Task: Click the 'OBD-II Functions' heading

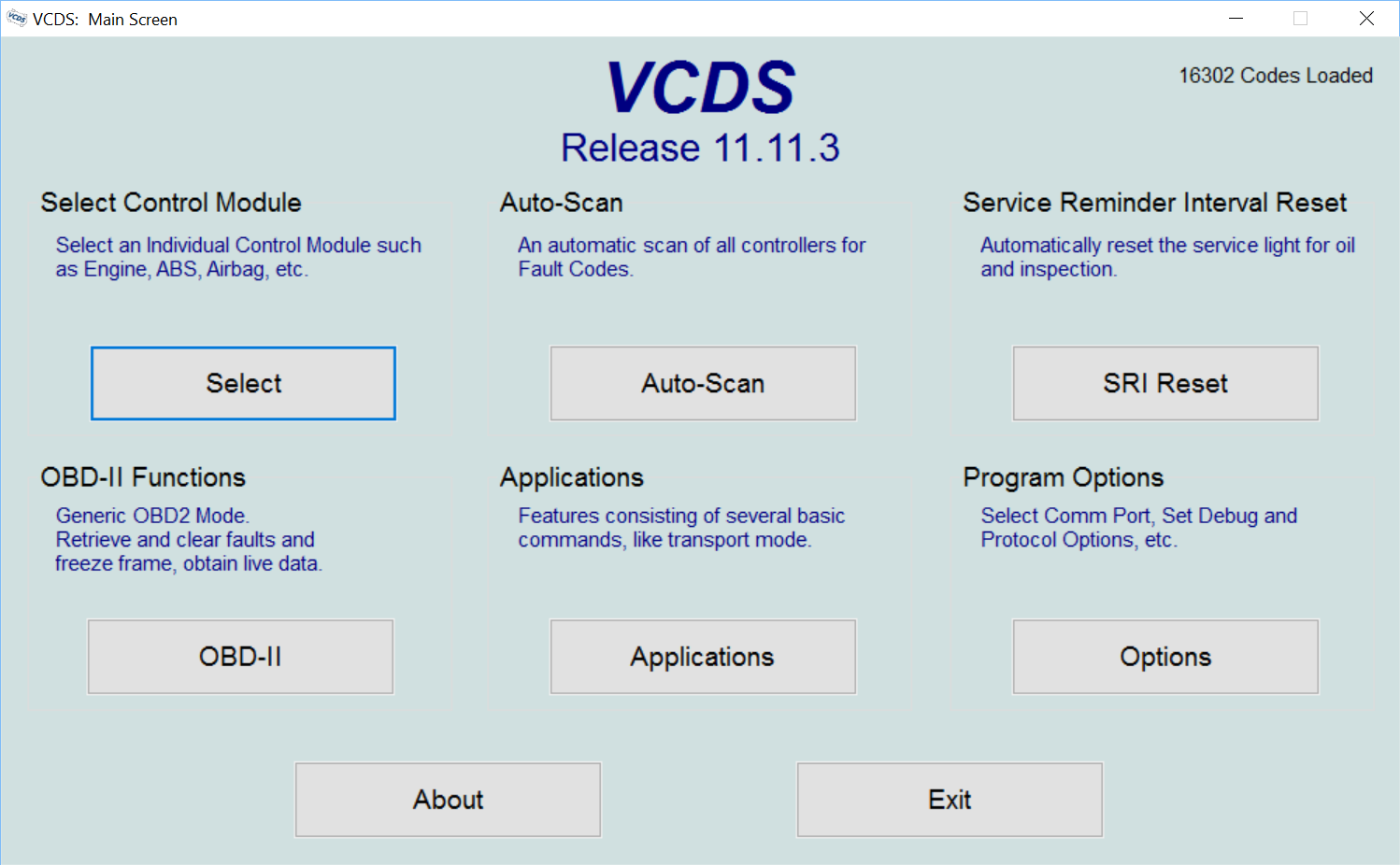Action: pos(143,477)
